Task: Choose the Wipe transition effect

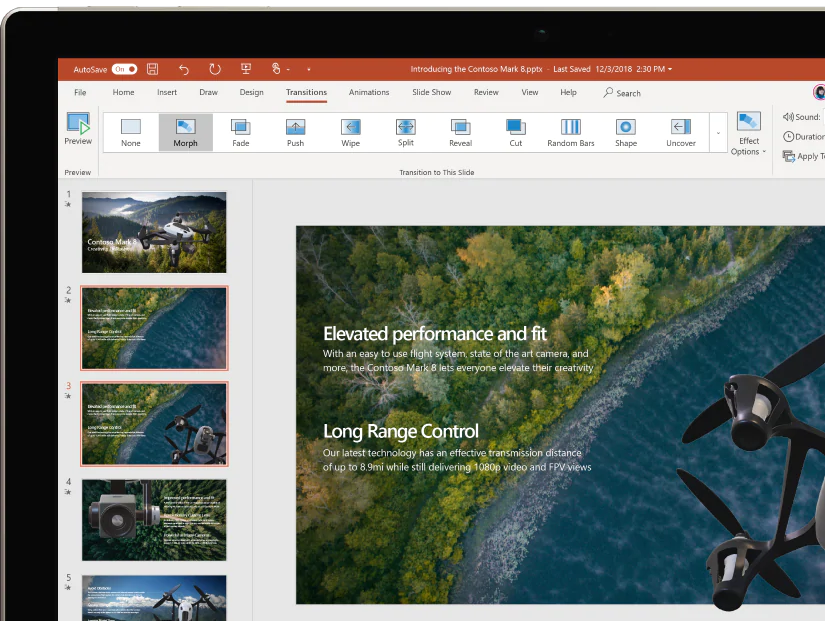Action: tap(350, 132)
